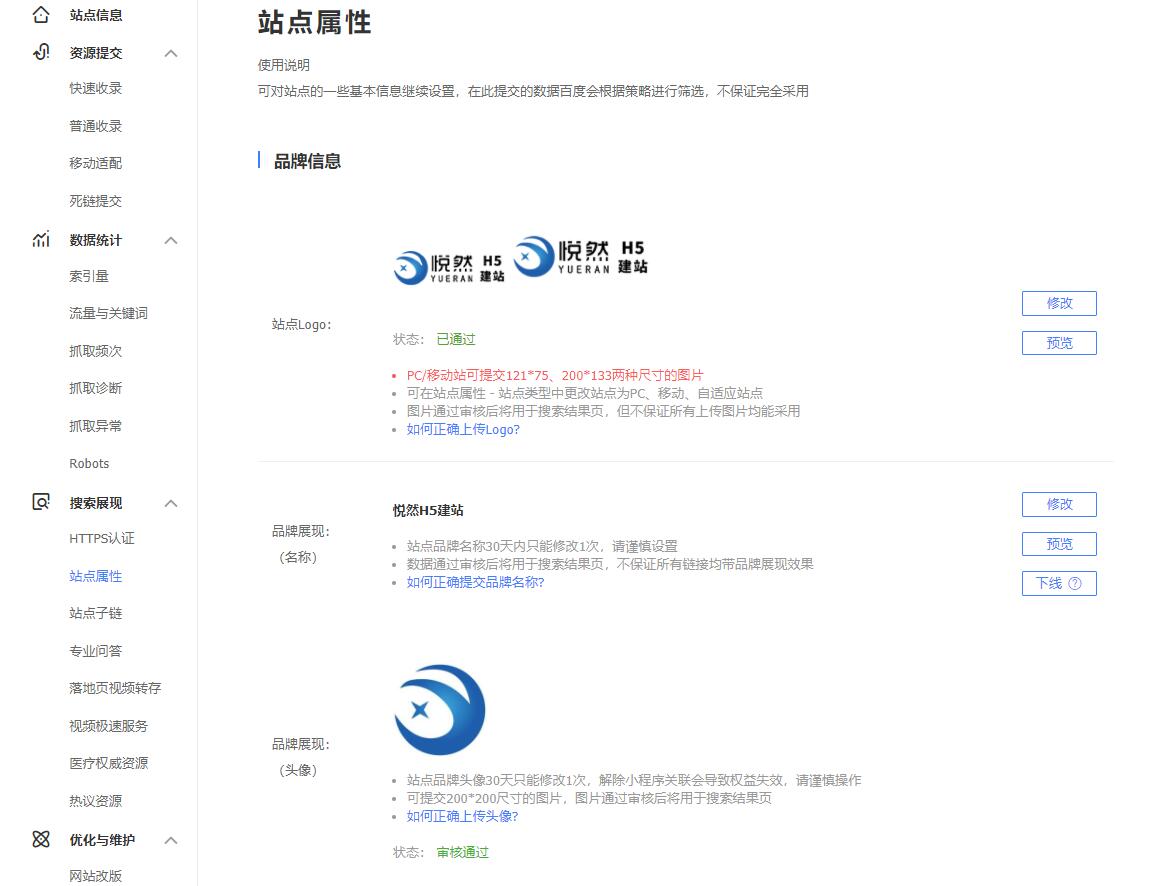Click the 优化与维护 section icon
The width and height of the screenshot is (1169, 886).
[41, 839]
